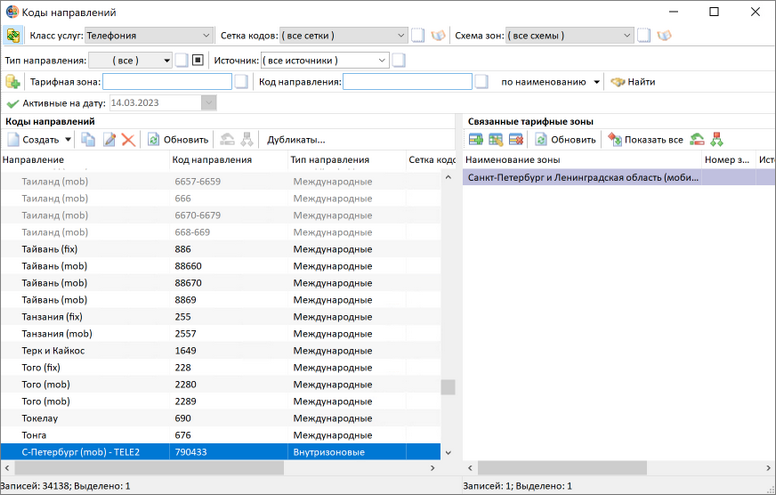Clear the Тарифная зона field with its clear icon

pyautogui.click(x=241, y=82)
